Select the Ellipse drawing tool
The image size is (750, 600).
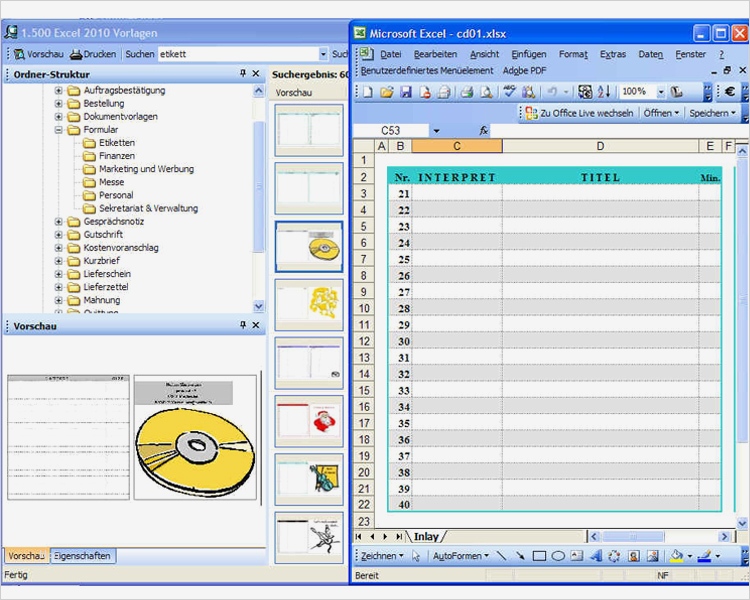click(x=558, y=556)
